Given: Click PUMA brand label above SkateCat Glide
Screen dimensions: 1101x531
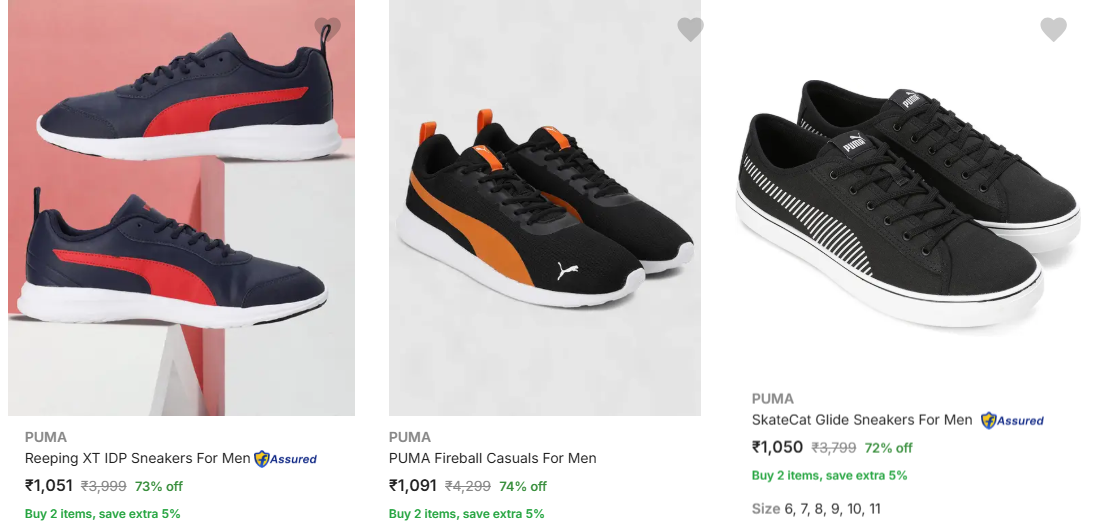Looking at the screenshot, I should [773, 399].
